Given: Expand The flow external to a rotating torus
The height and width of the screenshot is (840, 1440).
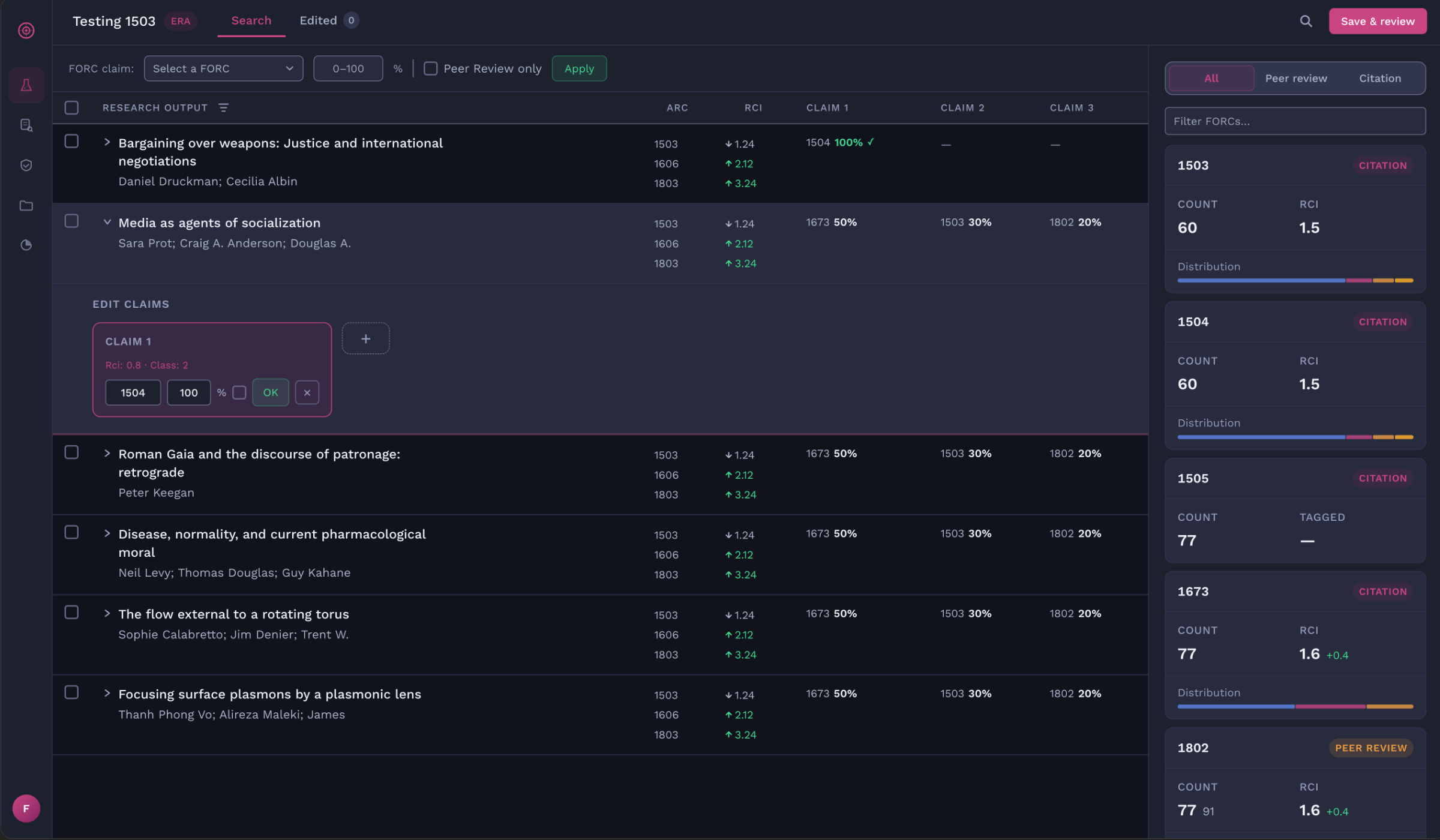Looking at the screenshot, I should click(x=107, y=613).
